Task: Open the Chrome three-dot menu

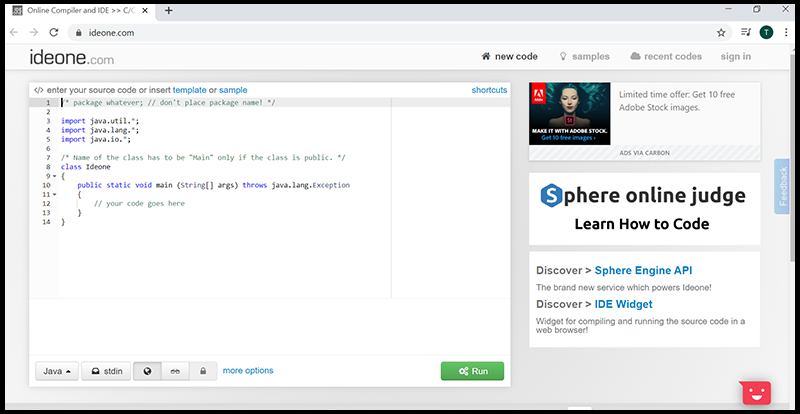Action: (x=786, y=33)
